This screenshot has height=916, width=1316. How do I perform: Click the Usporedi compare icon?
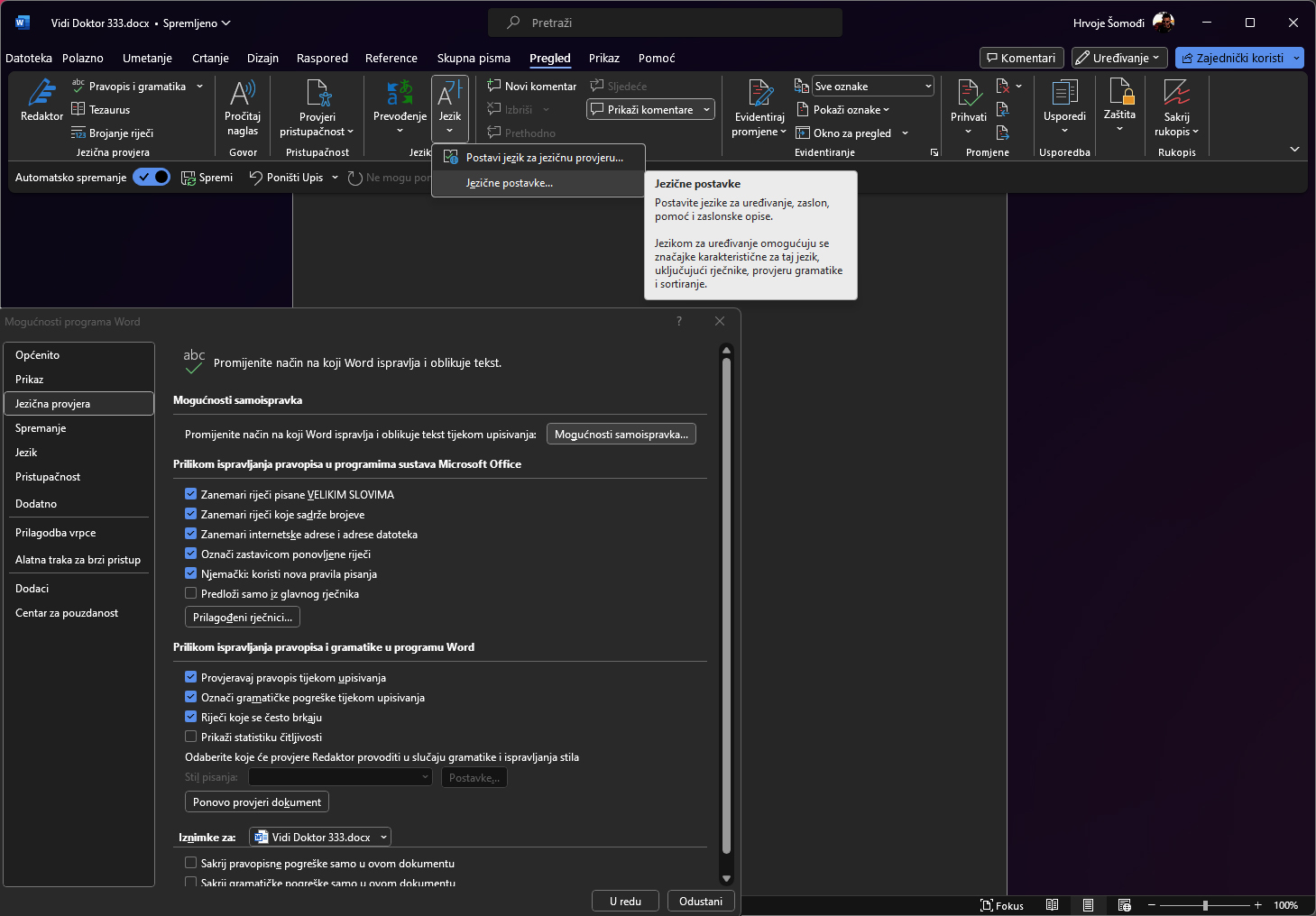click(x=1064, y=94)
